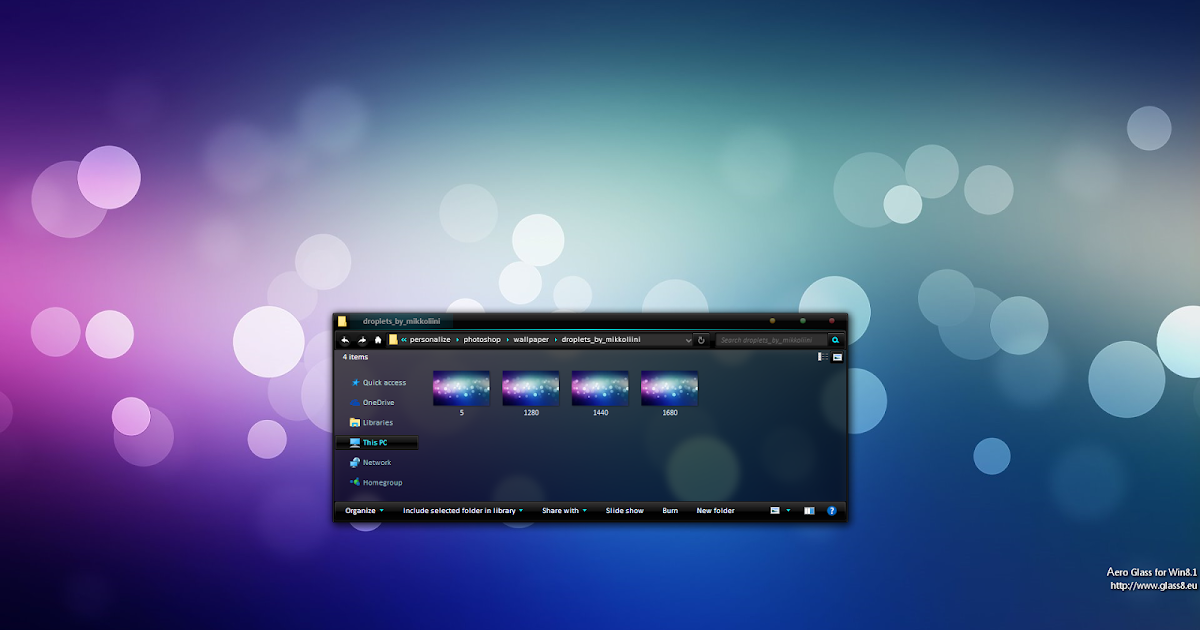This screenshot has width=1200, height=630.
Task: Expand the double-chevron before personalize
Action: coord(404,340)
